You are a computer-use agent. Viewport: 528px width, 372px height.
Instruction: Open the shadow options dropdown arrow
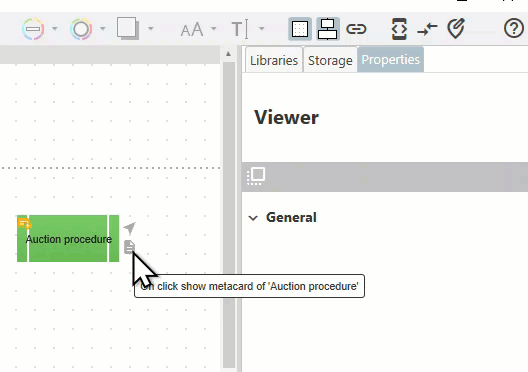pos(151,29)
